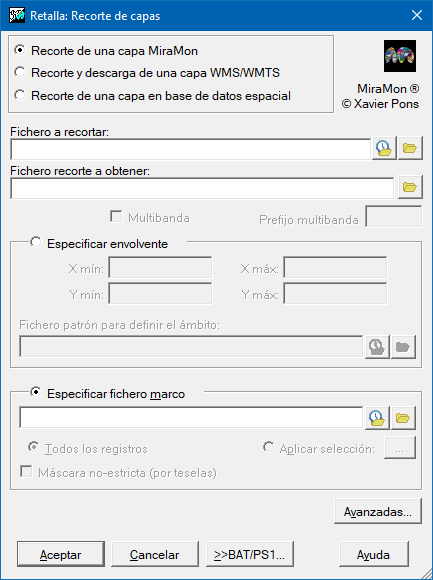433x580 pixels.
Task: Choose Especificar fichero marco radio button
Action: 36,393
